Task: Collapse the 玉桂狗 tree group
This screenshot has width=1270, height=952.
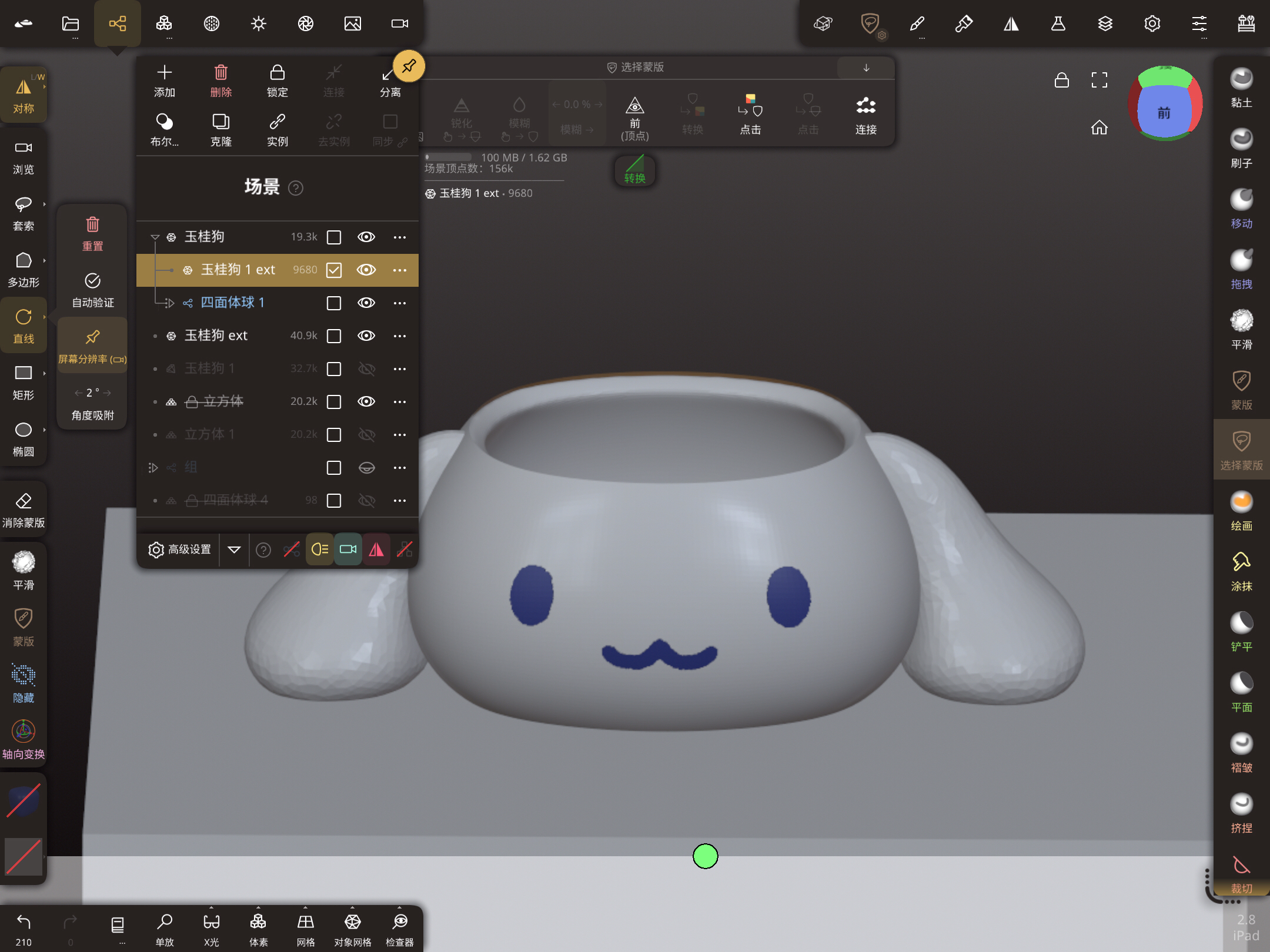Action: [155, 237]
